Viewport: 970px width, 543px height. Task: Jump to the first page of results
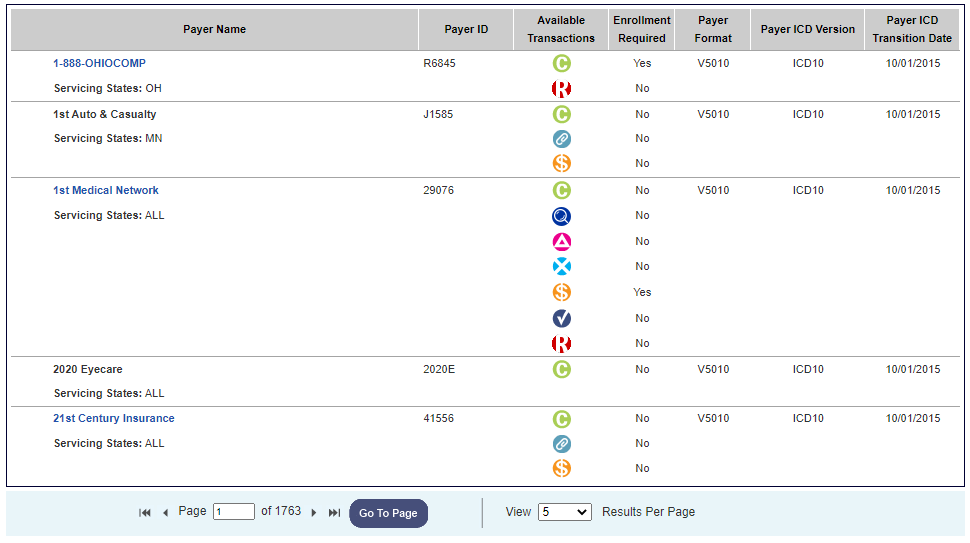[145, 513]
